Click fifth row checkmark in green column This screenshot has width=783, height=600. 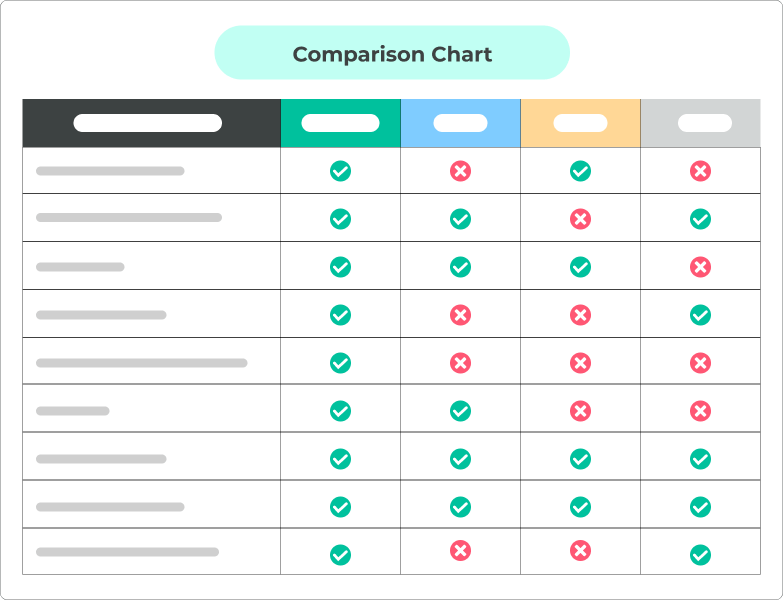[341, 363]
